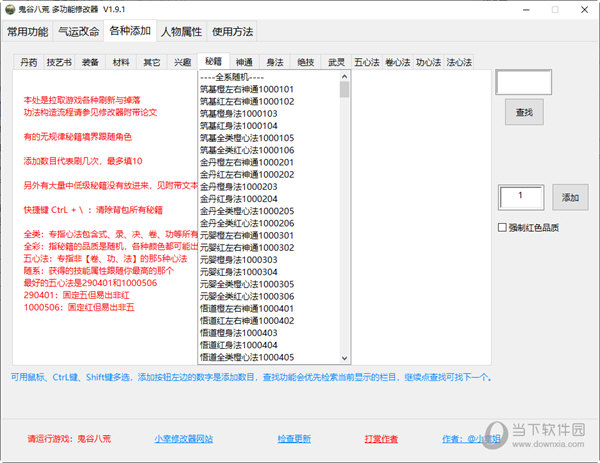Select list item 筑基橙左右神通1000101
The height and width of the screenshot is (463, 600).
click(x=246, y=89)
